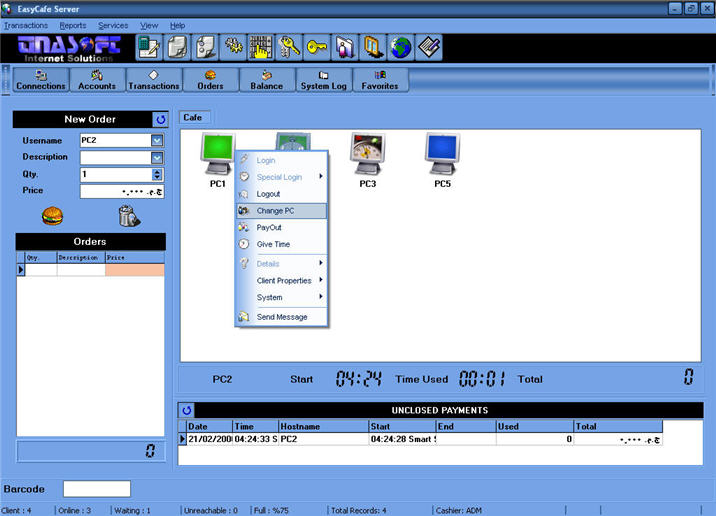
Task: Click the grid with yellow hand icon
Action: (261, 47)
